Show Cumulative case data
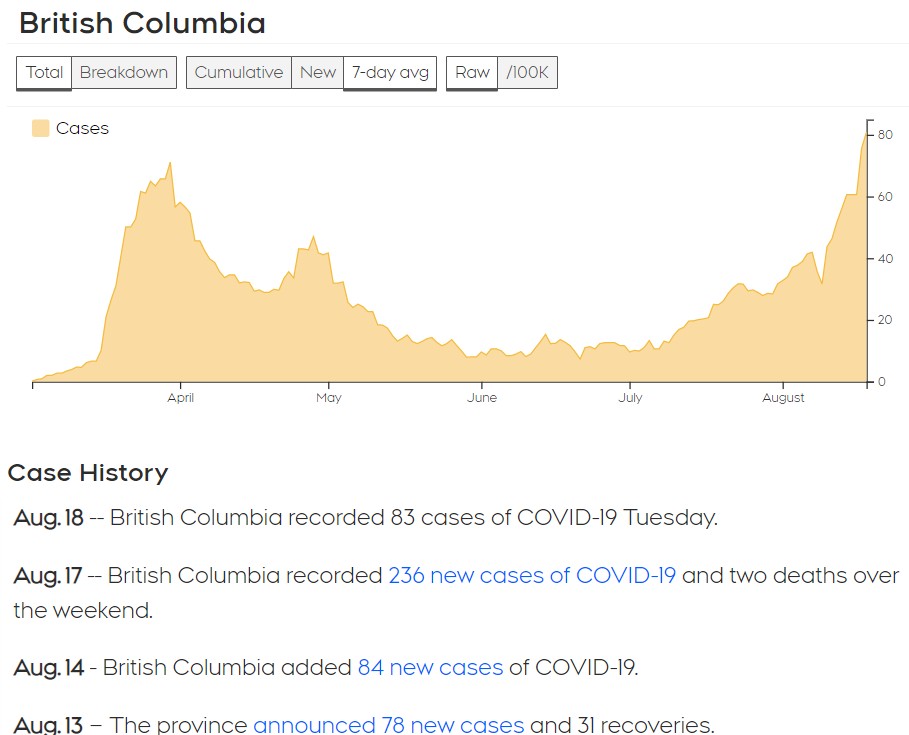The height and width of the screenshot is (735, 909). [x=239, y=72]
